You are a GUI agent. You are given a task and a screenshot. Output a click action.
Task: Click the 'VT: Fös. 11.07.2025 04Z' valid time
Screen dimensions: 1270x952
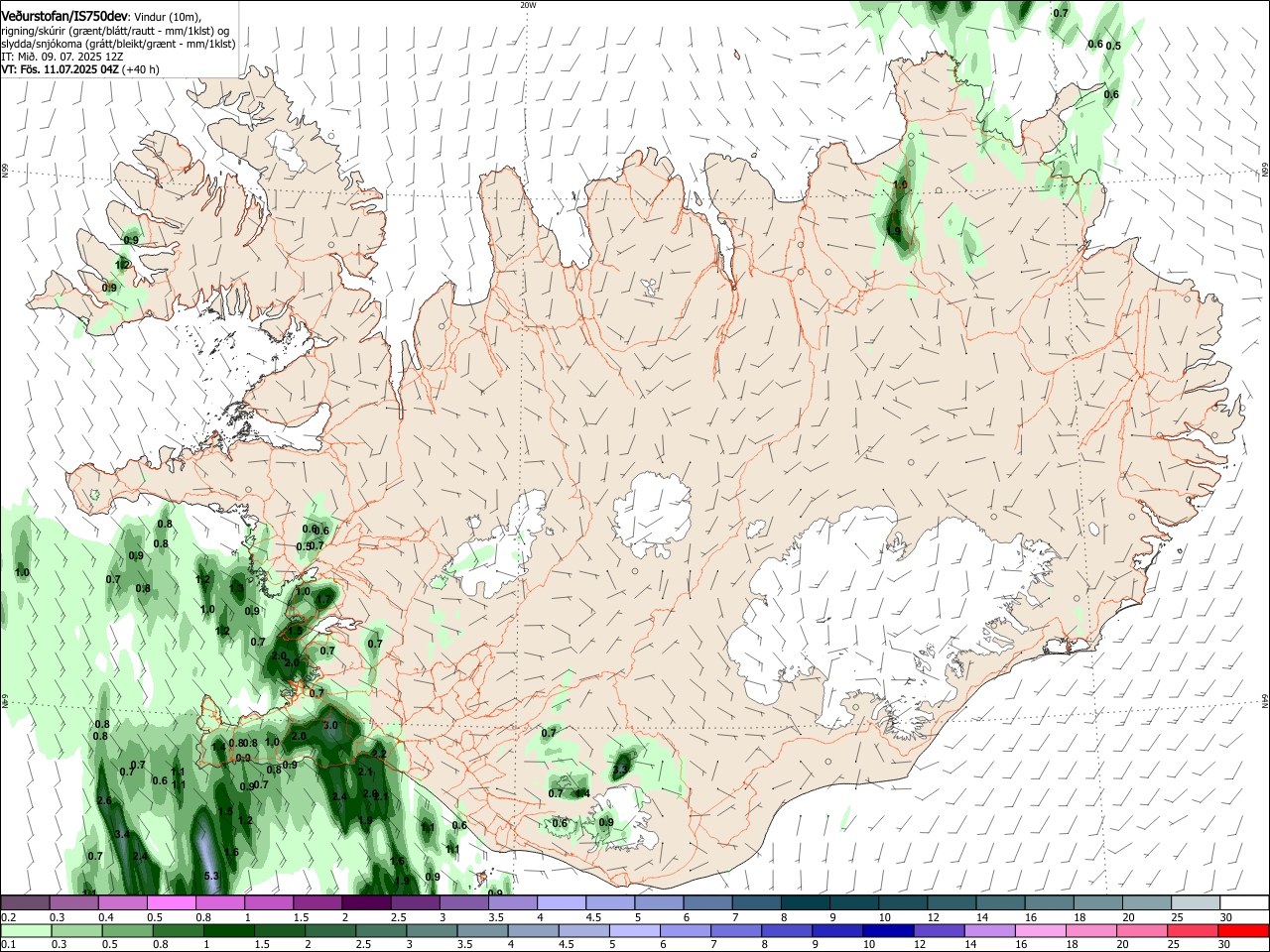[60, 69]
